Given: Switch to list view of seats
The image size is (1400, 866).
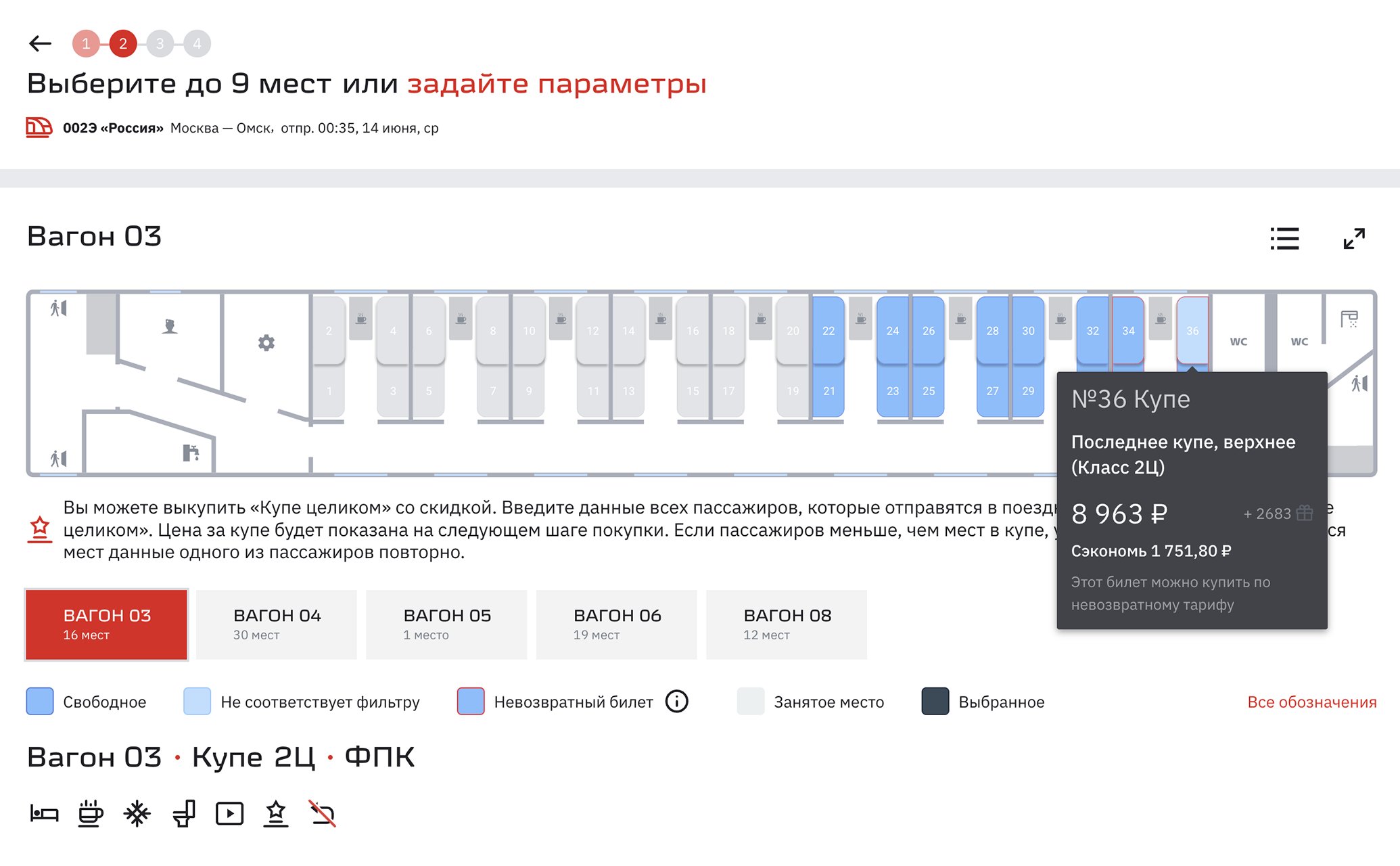Looking at the screenshot, I should pyautogui.click(x=1284, y=238).
